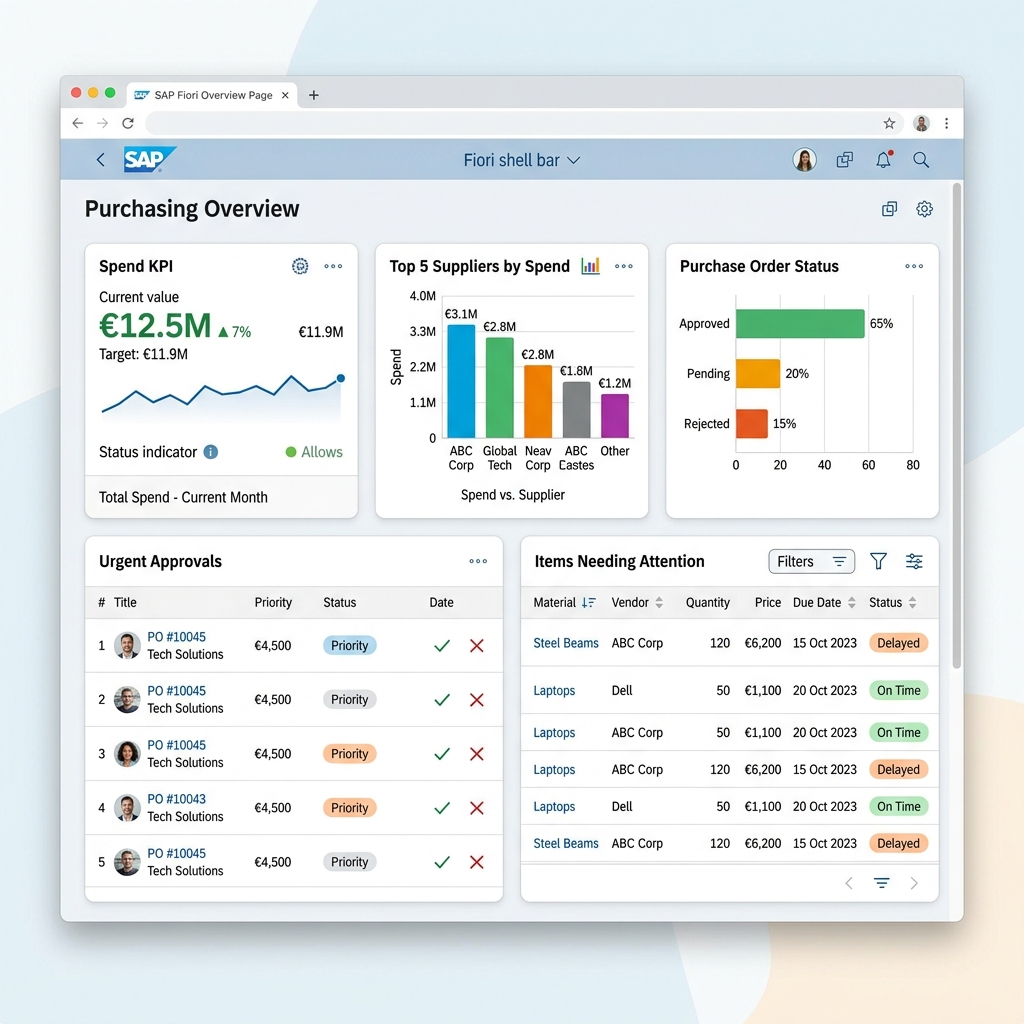Go back using shell bar back arrow
This screenshot has width=1024, height=1024.
(x=101, y=159)
